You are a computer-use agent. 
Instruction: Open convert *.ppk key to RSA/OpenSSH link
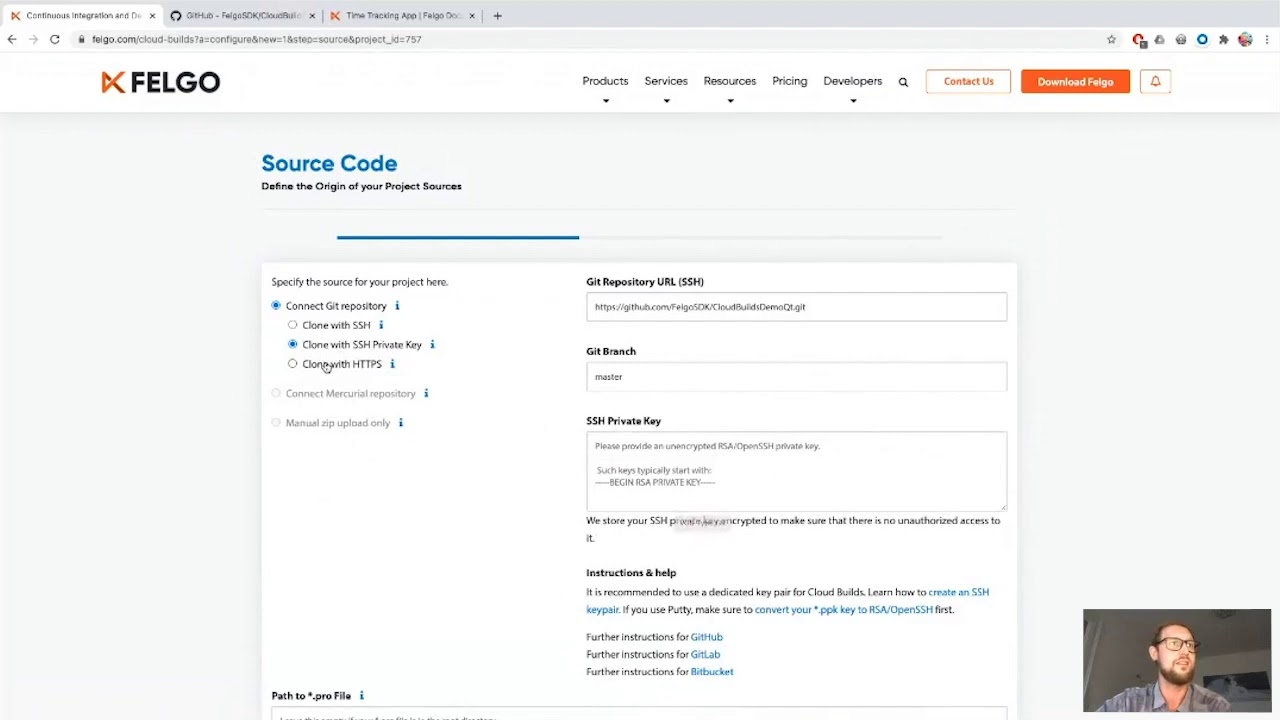[x=844, y=610]
